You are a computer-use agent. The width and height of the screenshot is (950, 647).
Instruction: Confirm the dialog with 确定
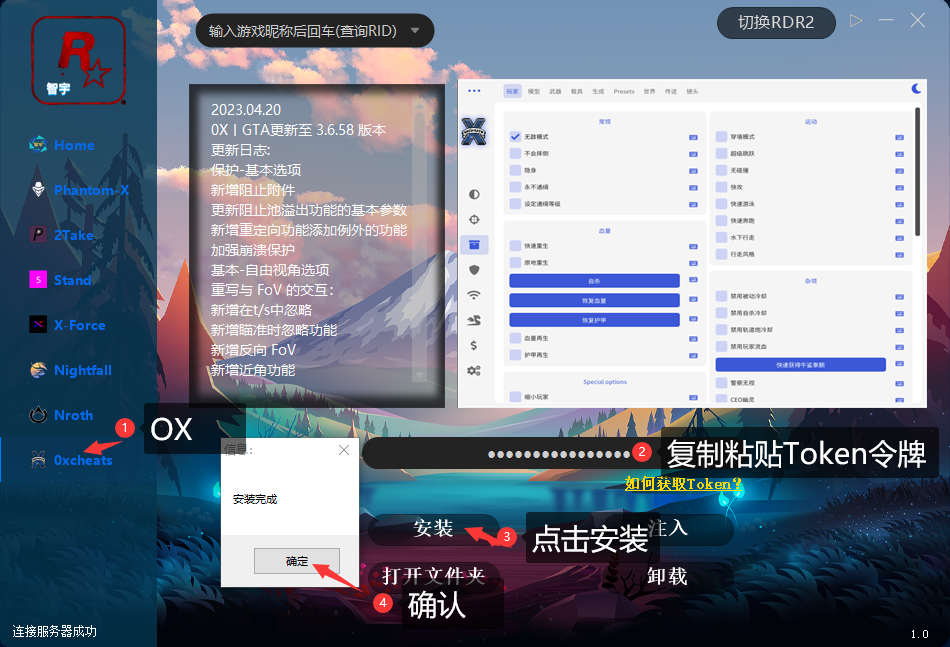click(x=297, y=561)
